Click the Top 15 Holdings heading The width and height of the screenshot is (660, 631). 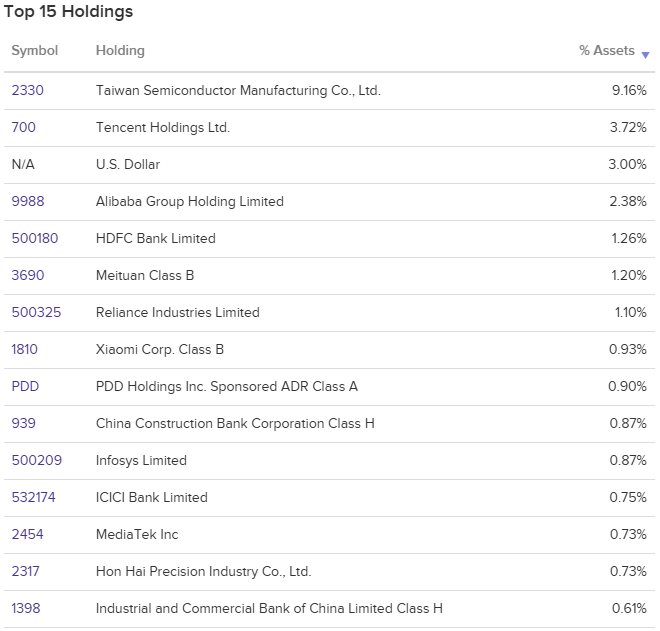pyautogui.click(x=68, y=12)
